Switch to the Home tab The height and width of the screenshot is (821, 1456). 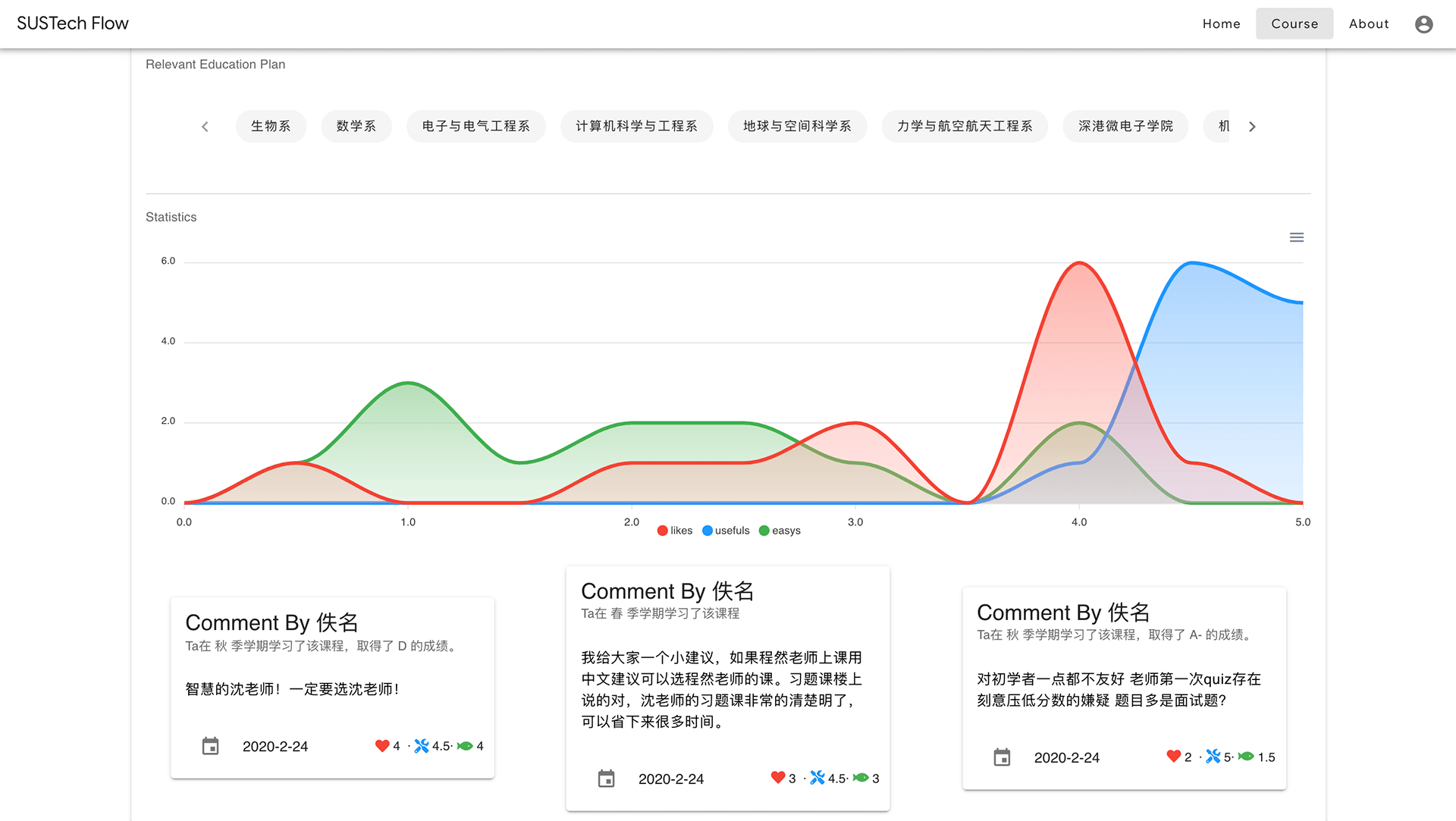1221,24
